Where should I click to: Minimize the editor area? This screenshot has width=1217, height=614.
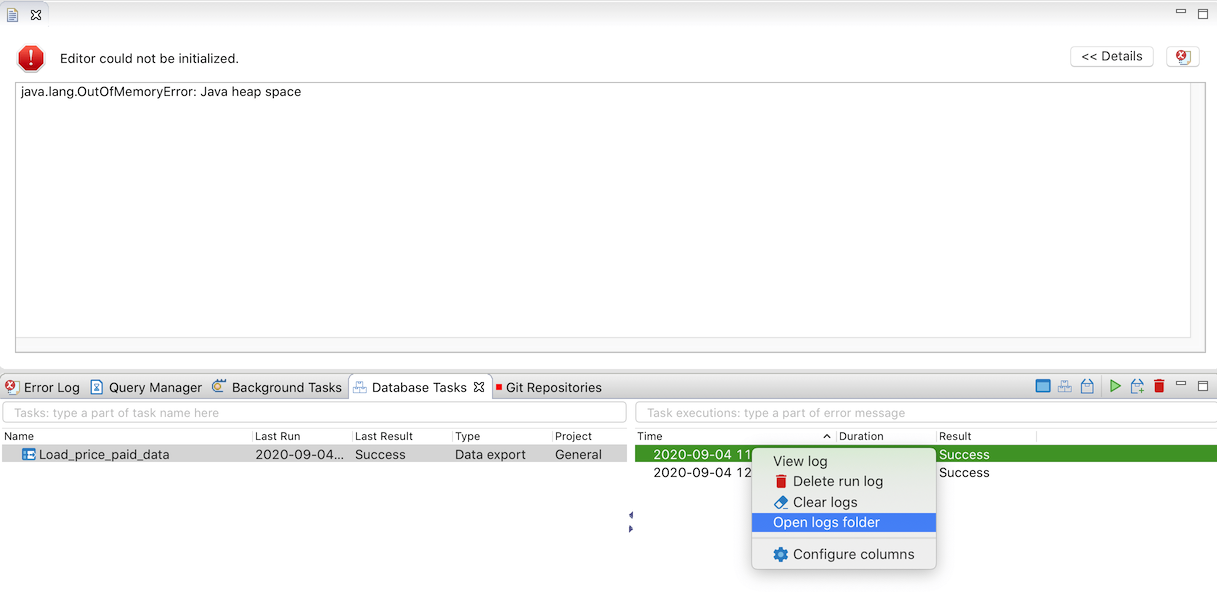(x=1181, y=12)
